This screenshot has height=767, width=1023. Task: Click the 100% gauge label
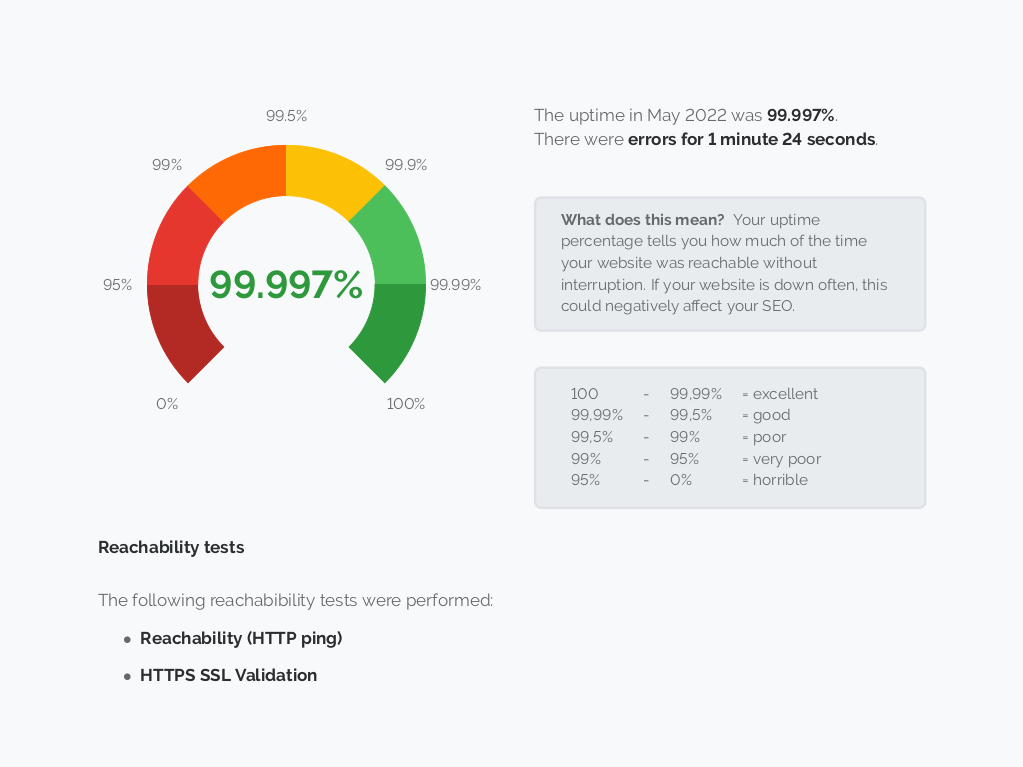[406, 404]
